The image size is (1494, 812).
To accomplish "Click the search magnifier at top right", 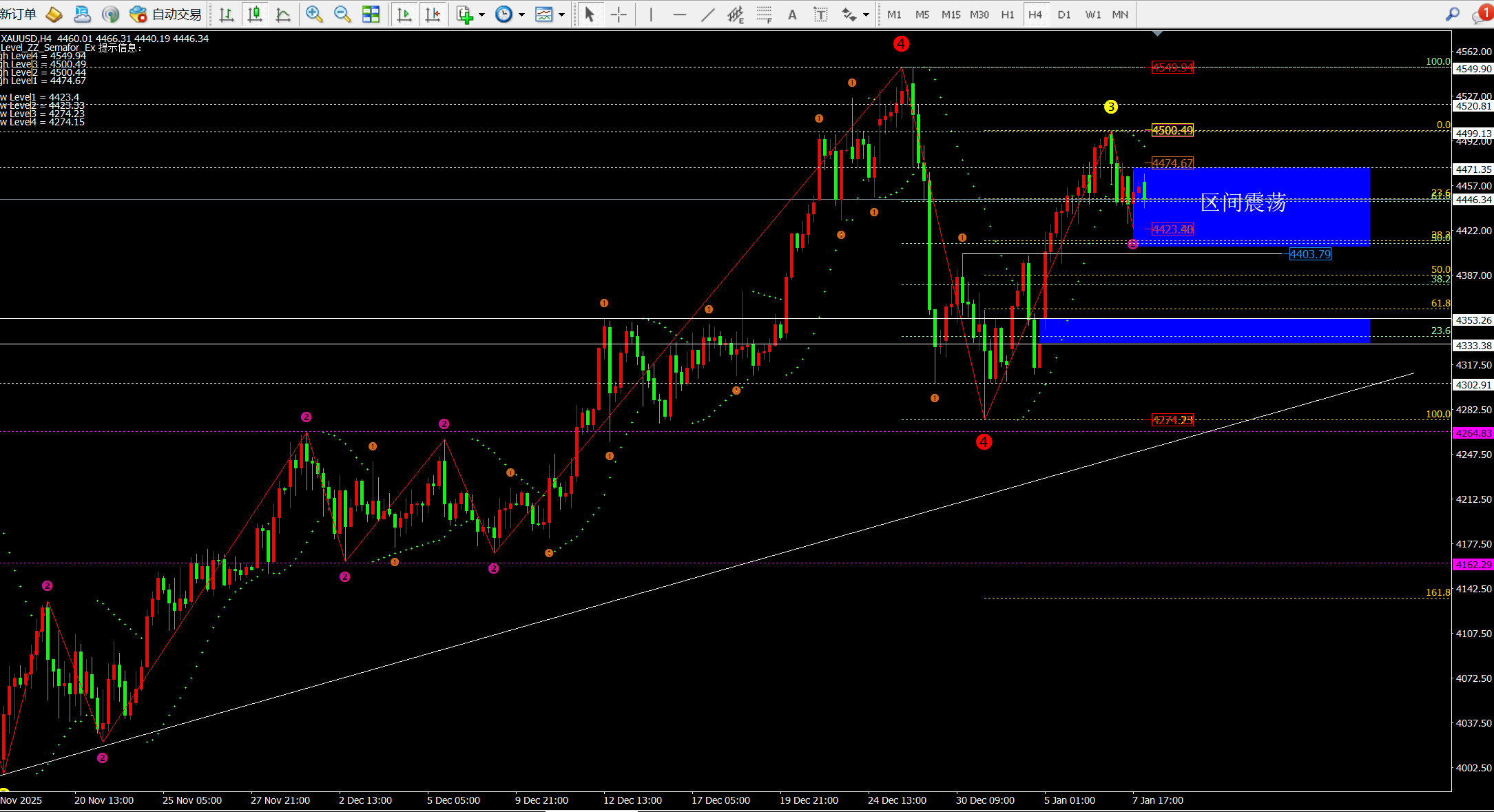I will pyautogui.click(x=1453, y=14).
